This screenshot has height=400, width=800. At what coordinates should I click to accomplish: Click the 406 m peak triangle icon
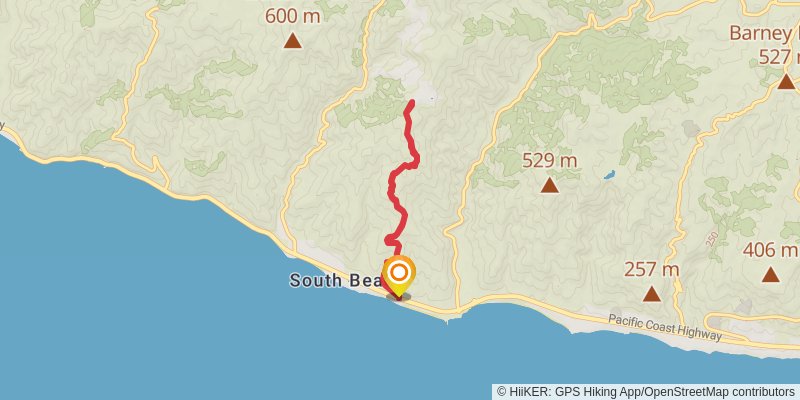tap(770, 274)
